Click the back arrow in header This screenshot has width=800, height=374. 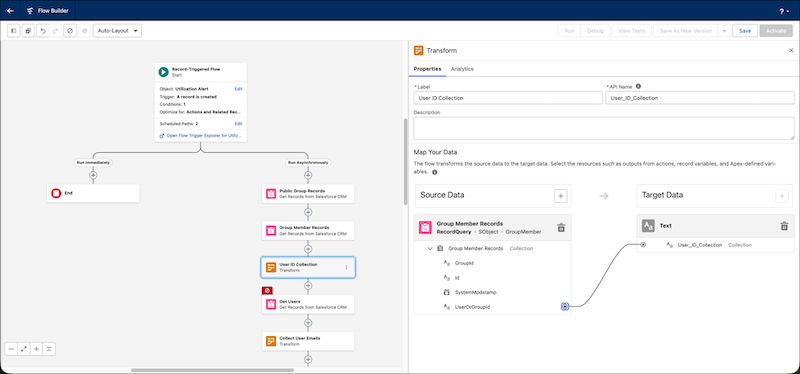[10, 11]
